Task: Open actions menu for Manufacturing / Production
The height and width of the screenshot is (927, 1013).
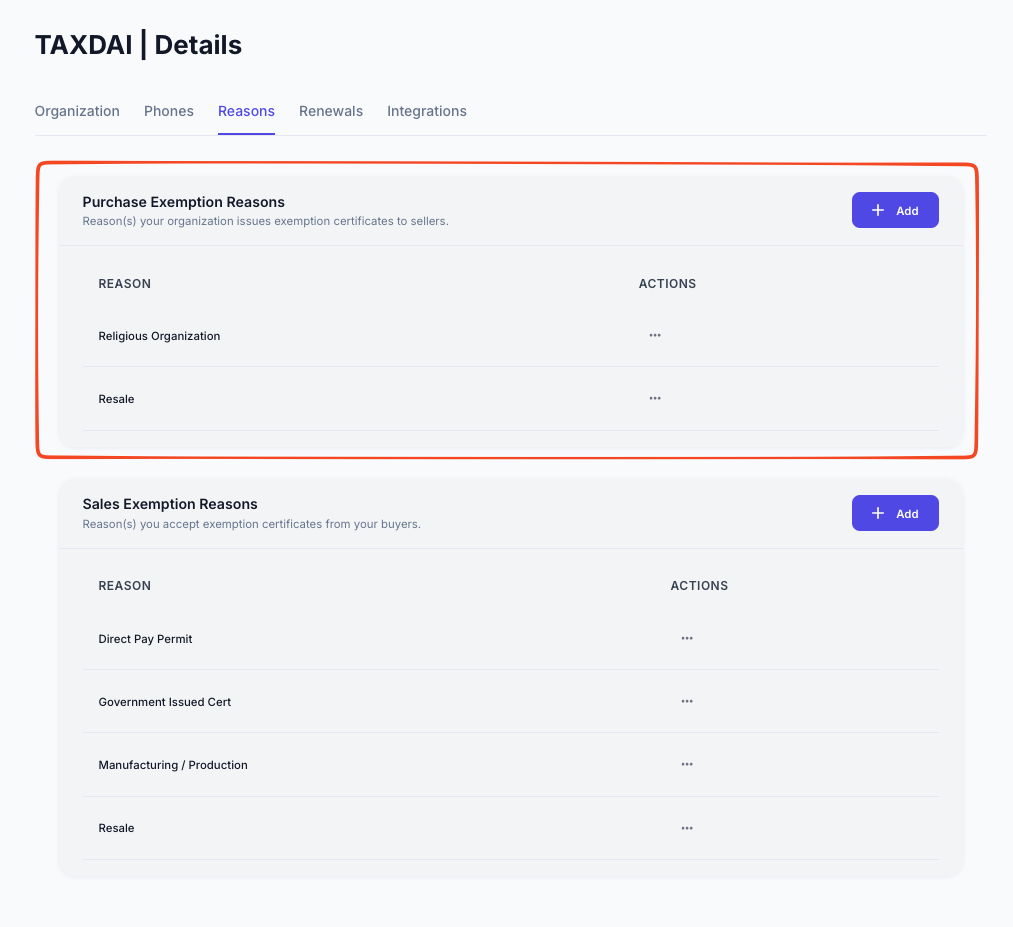Action: 687,764
